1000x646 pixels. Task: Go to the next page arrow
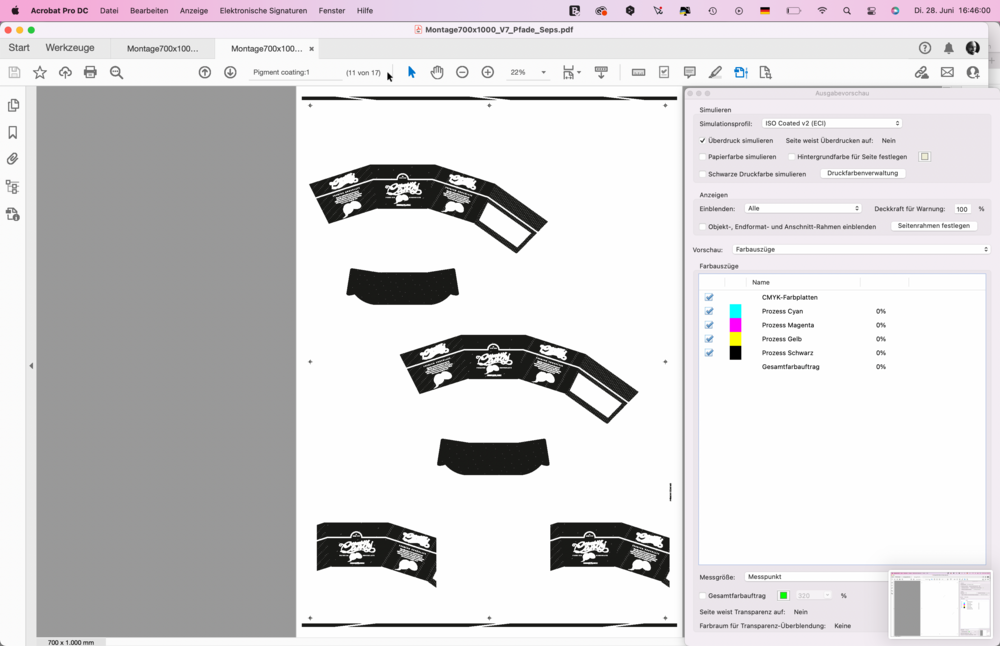[230, 73]
